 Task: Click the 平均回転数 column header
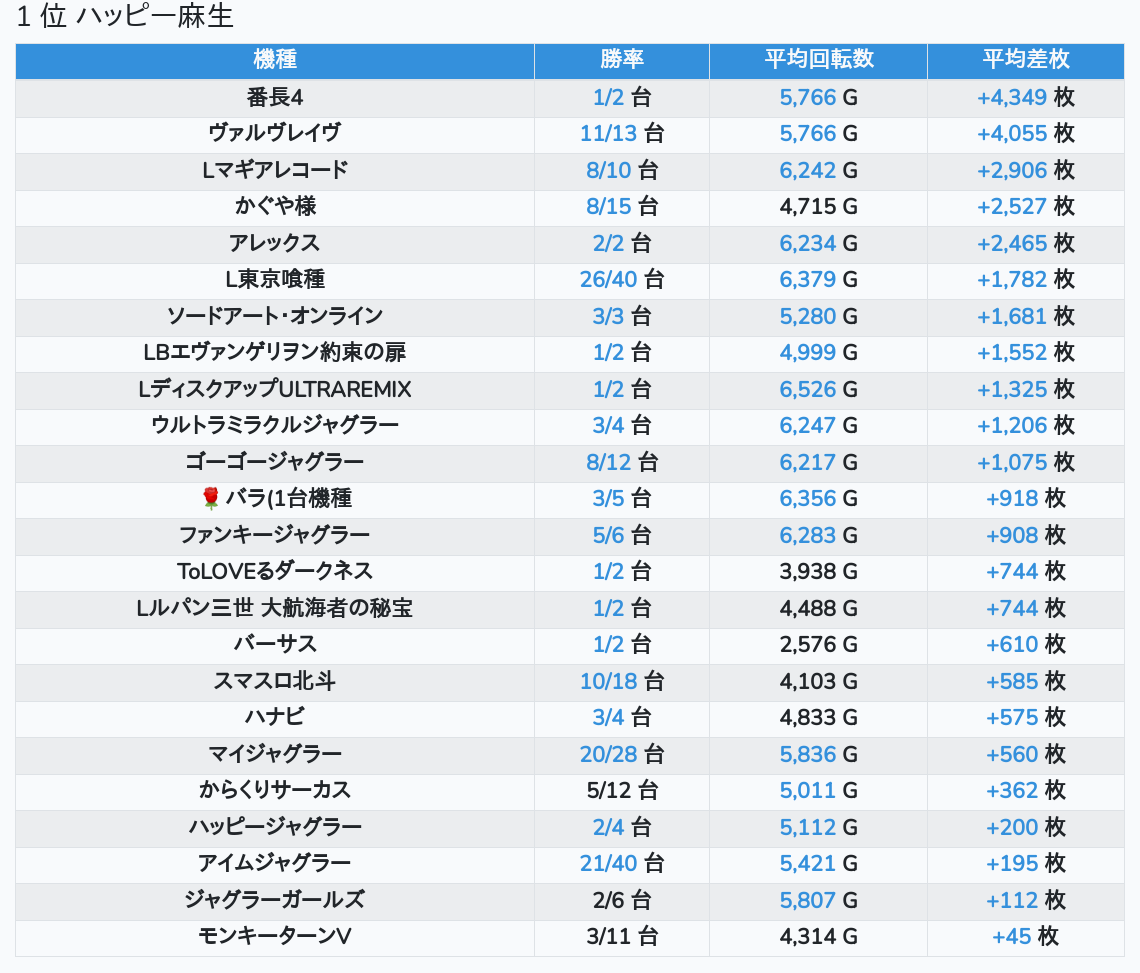tap(818, 60)
